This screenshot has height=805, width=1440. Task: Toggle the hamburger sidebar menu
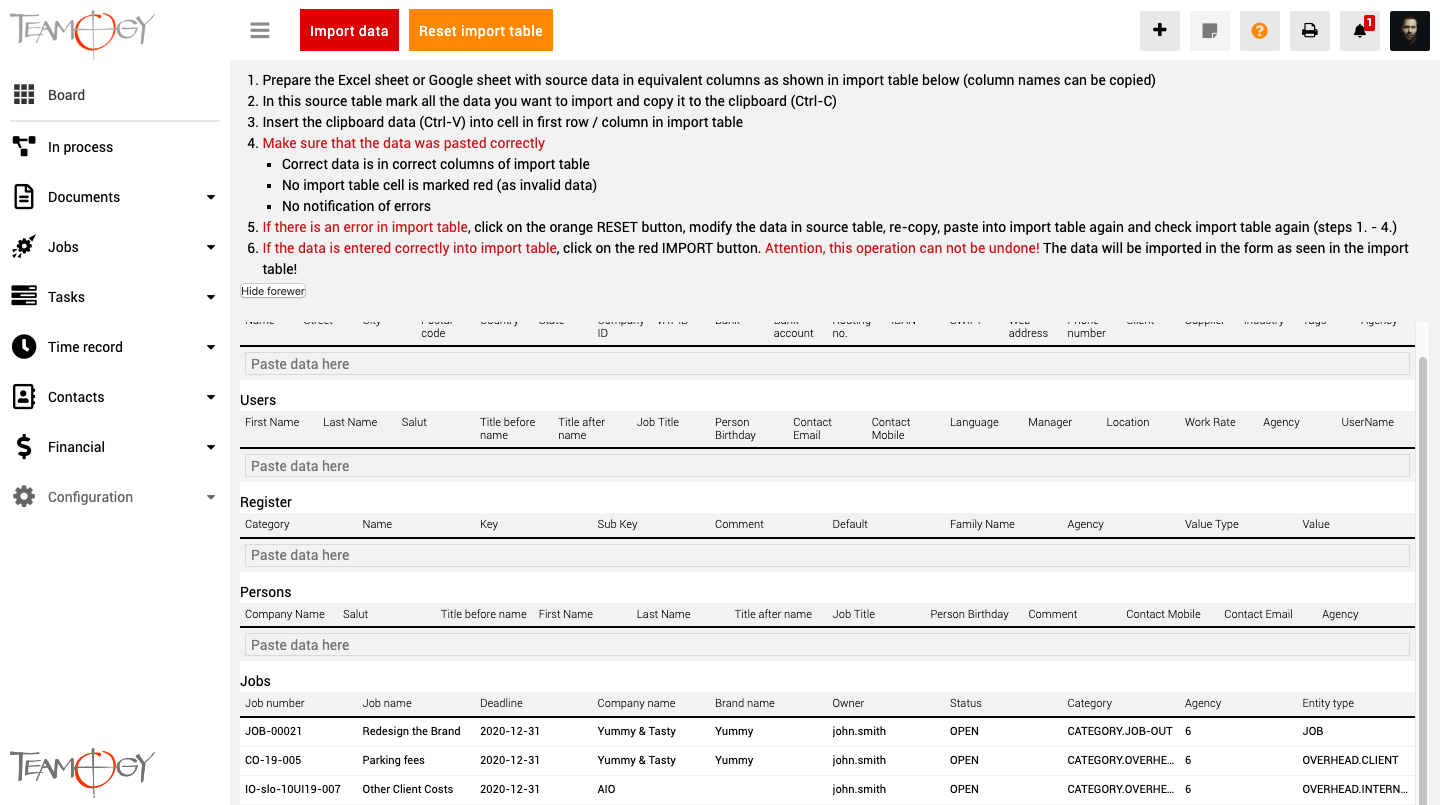tap(260, 30)
